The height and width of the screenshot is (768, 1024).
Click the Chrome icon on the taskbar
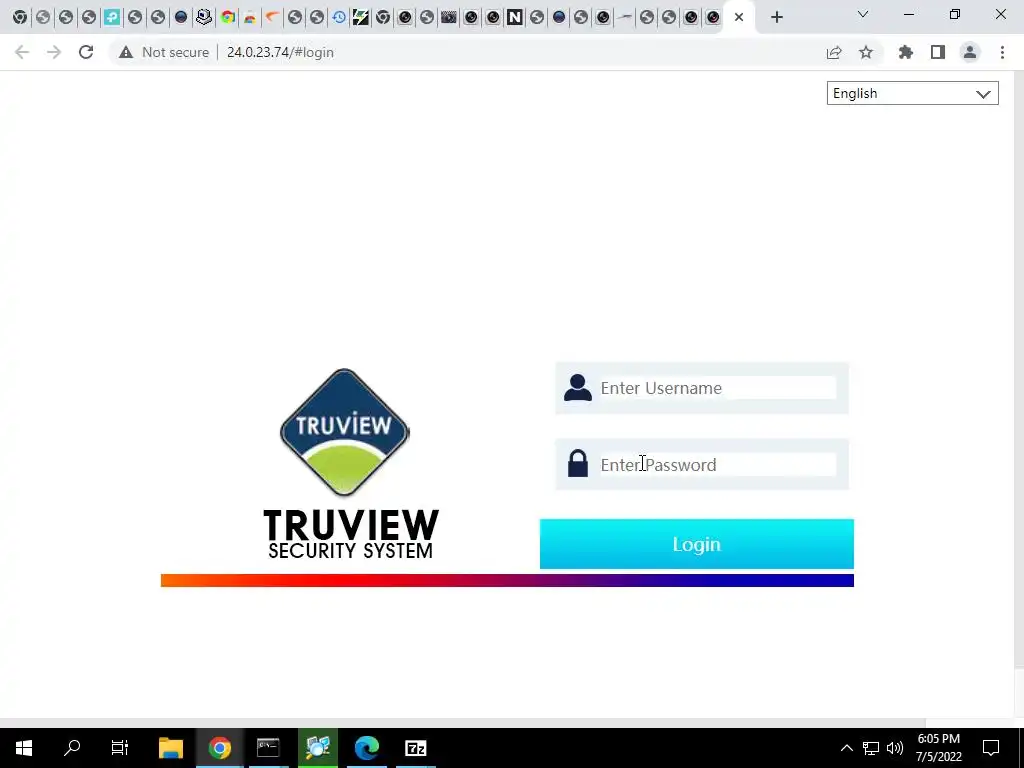pyautogui.click(x=220, y=748)
